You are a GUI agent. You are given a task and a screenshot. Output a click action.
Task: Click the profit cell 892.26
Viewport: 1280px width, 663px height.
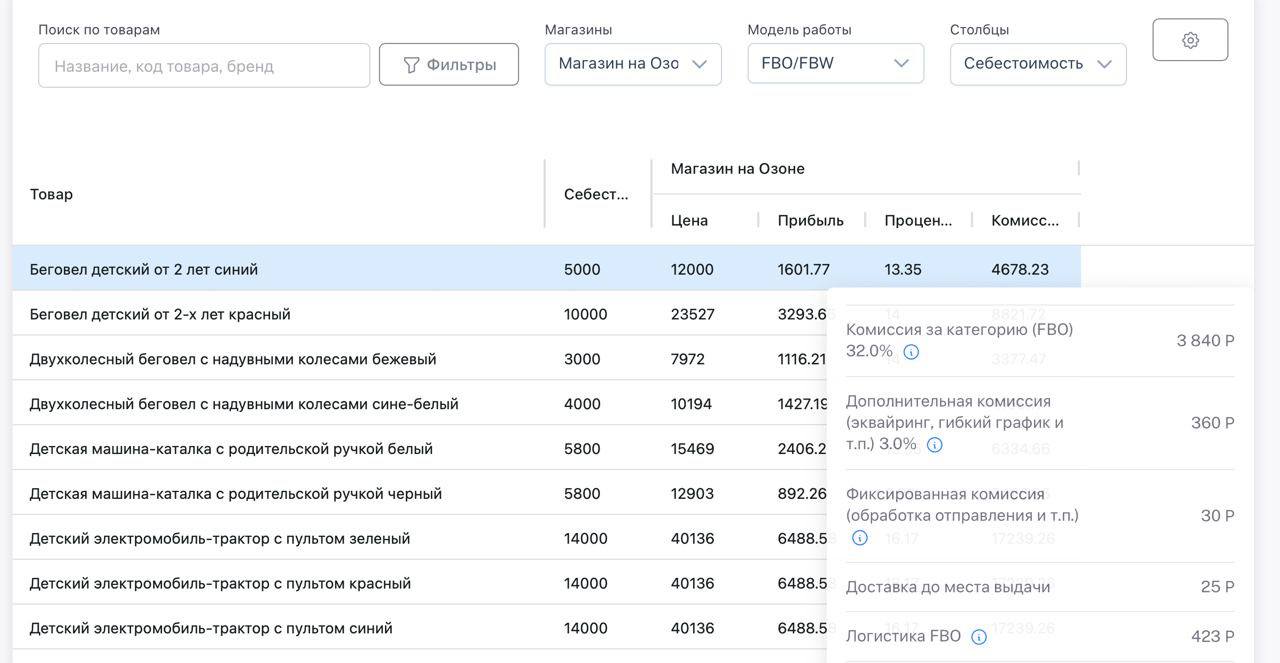(802, 494)
